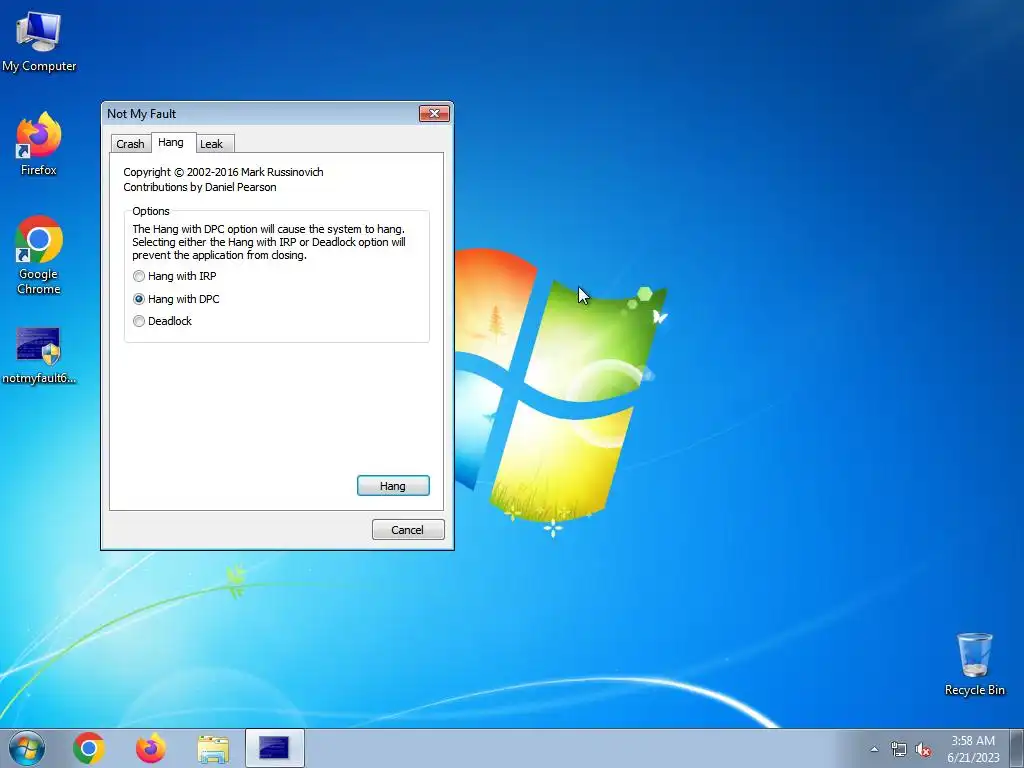Click the Contributions by Daniel Pearson text
This screenshot has height=768, width=1024.
200,187
